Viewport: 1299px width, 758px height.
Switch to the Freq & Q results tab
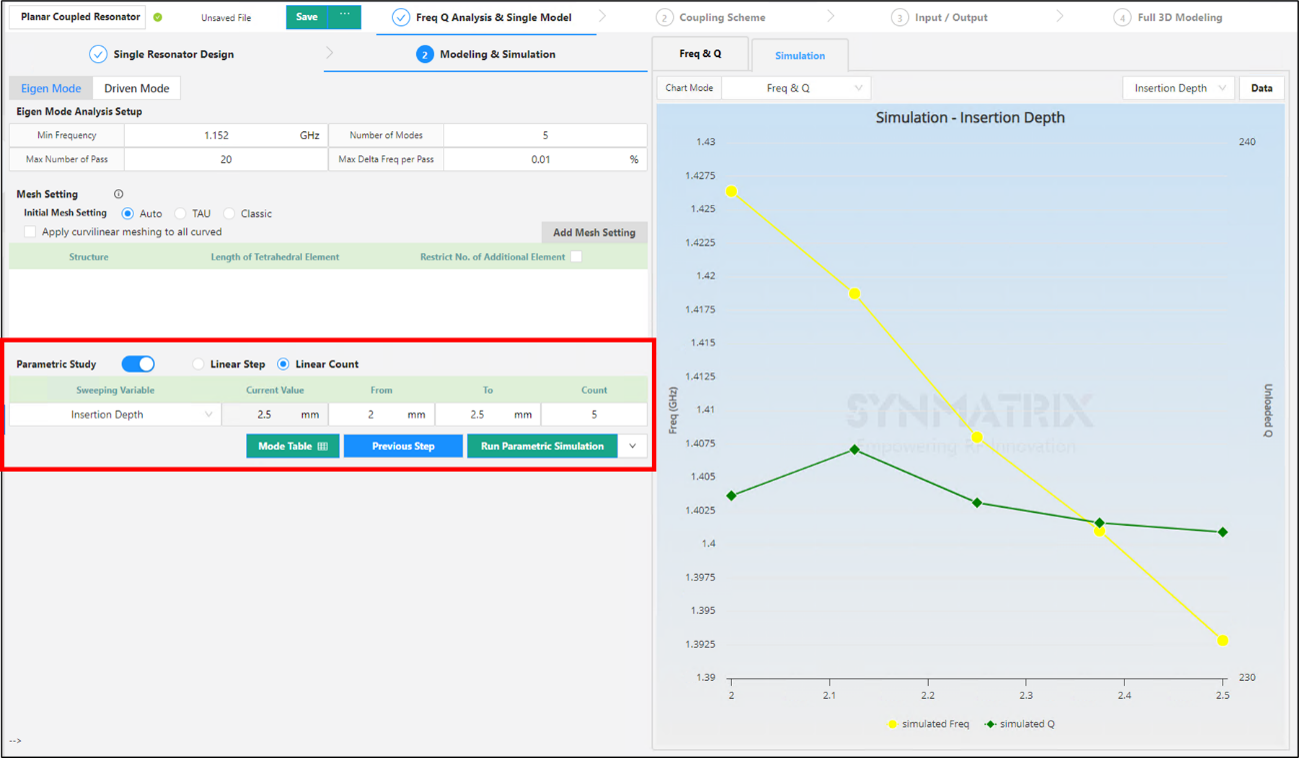click(x=700, y=54)
